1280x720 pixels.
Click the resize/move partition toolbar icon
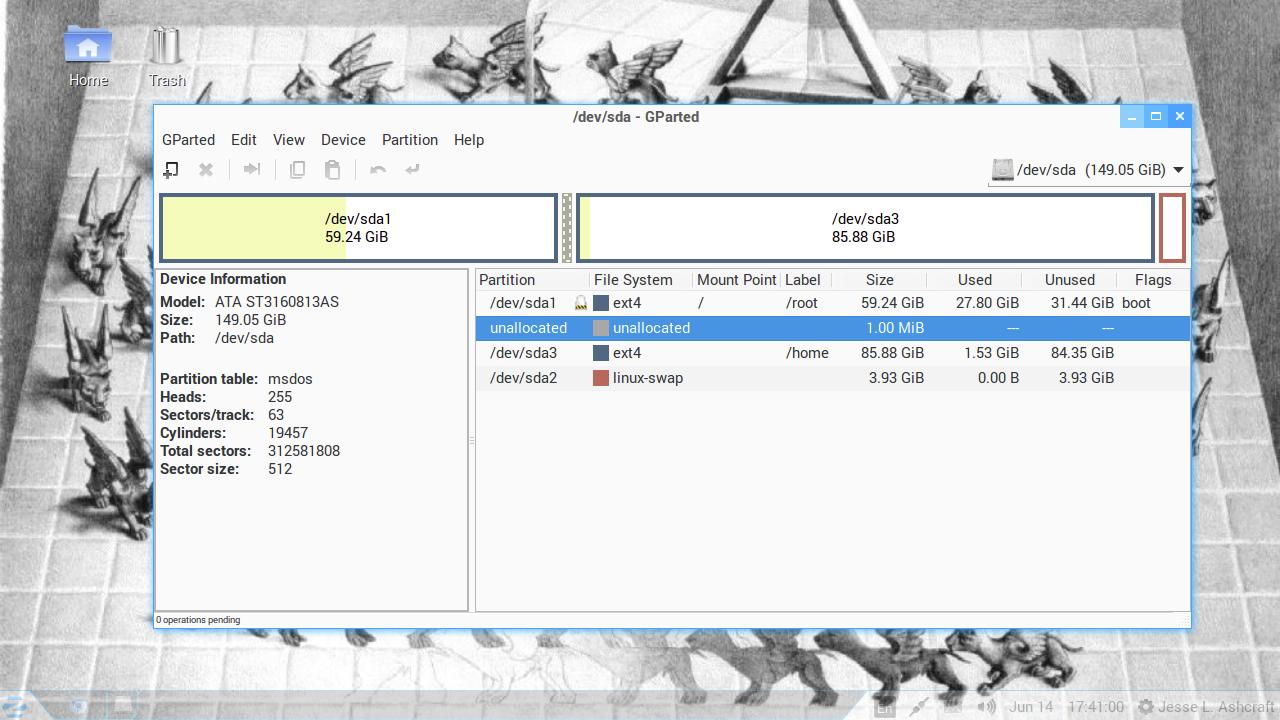tap(252, 170)
